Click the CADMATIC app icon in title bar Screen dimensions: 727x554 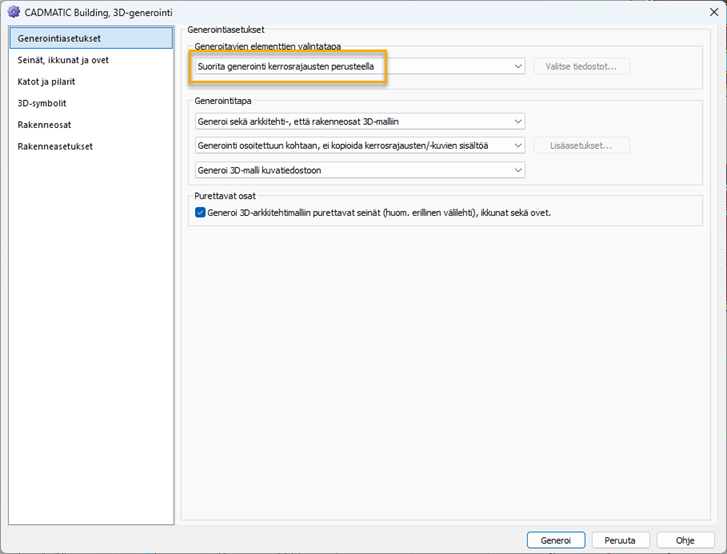[x=14, y=11]
